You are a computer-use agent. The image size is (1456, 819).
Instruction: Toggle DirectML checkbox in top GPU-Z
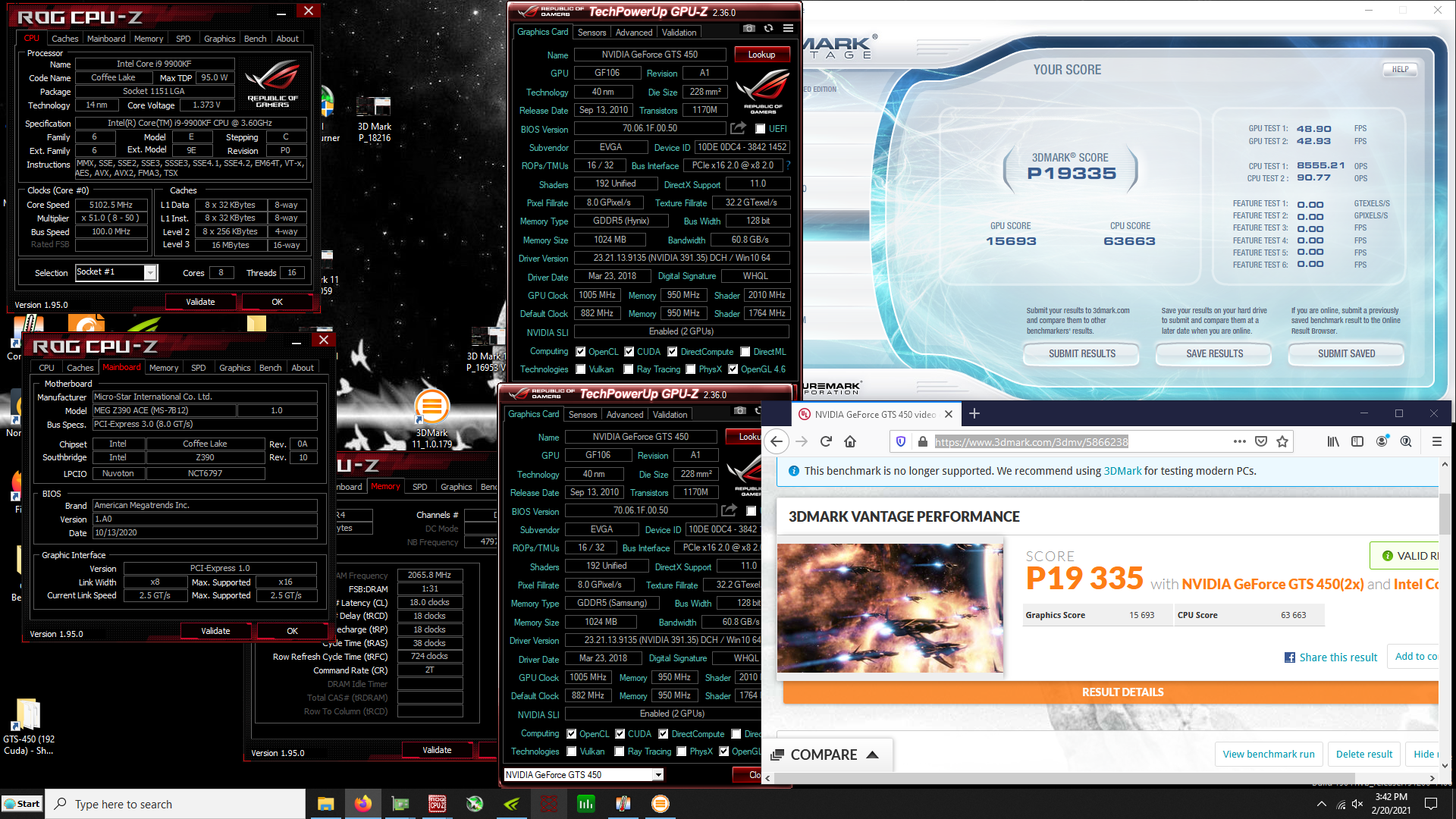tap(745, 351)
